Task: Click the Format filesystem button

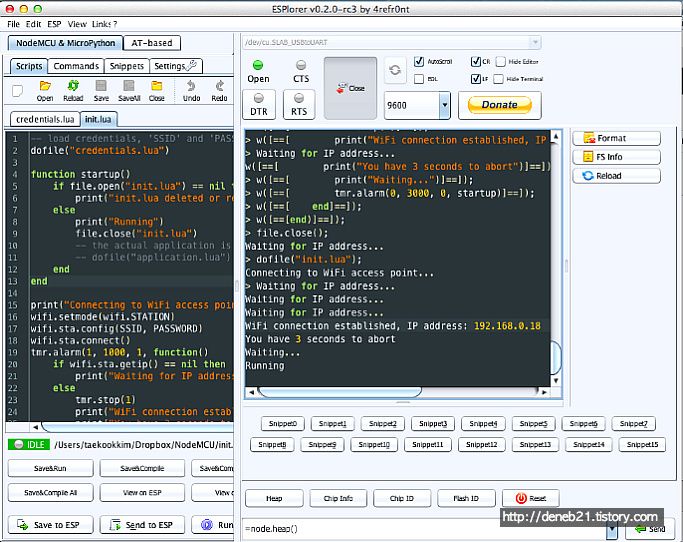Action: coord(616,138)
